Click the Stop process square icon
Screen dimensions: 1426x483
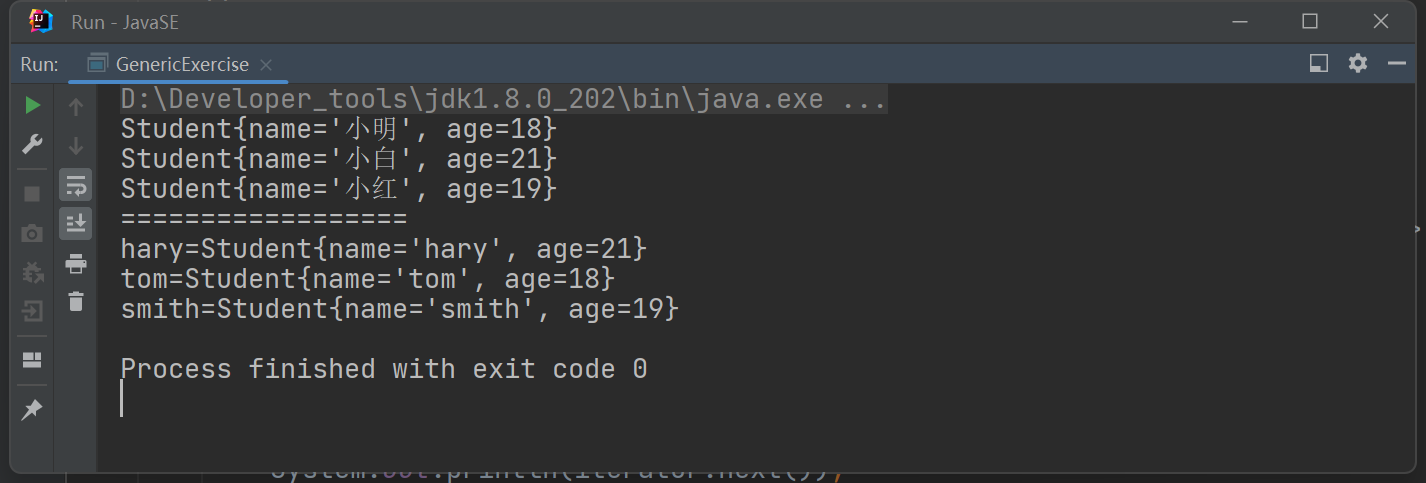click(x=32, y=193)
